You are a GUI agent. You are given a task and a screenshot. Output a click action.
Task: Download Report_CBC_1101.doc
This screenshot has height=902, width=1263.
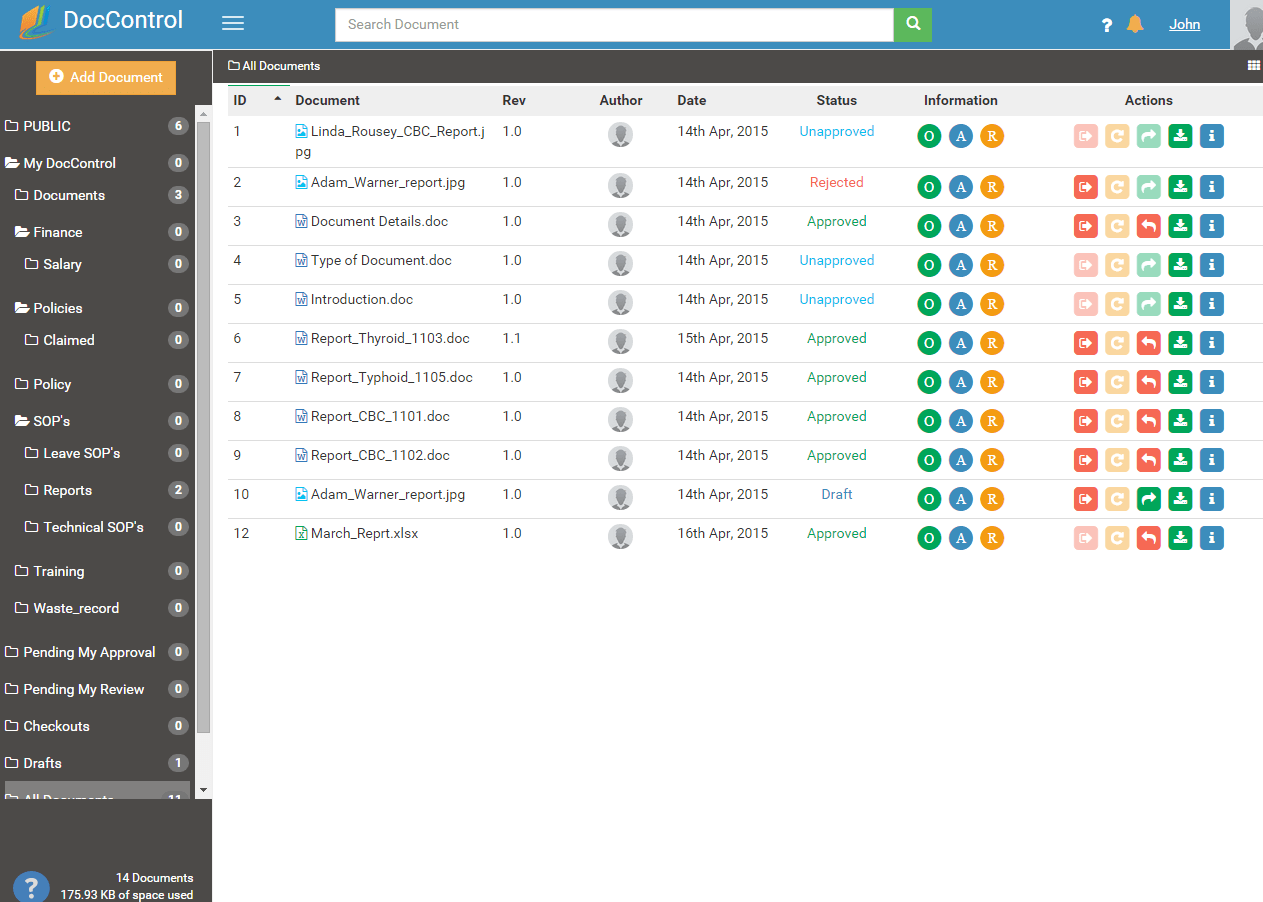pyautogui.click(x=1180, y=421)
